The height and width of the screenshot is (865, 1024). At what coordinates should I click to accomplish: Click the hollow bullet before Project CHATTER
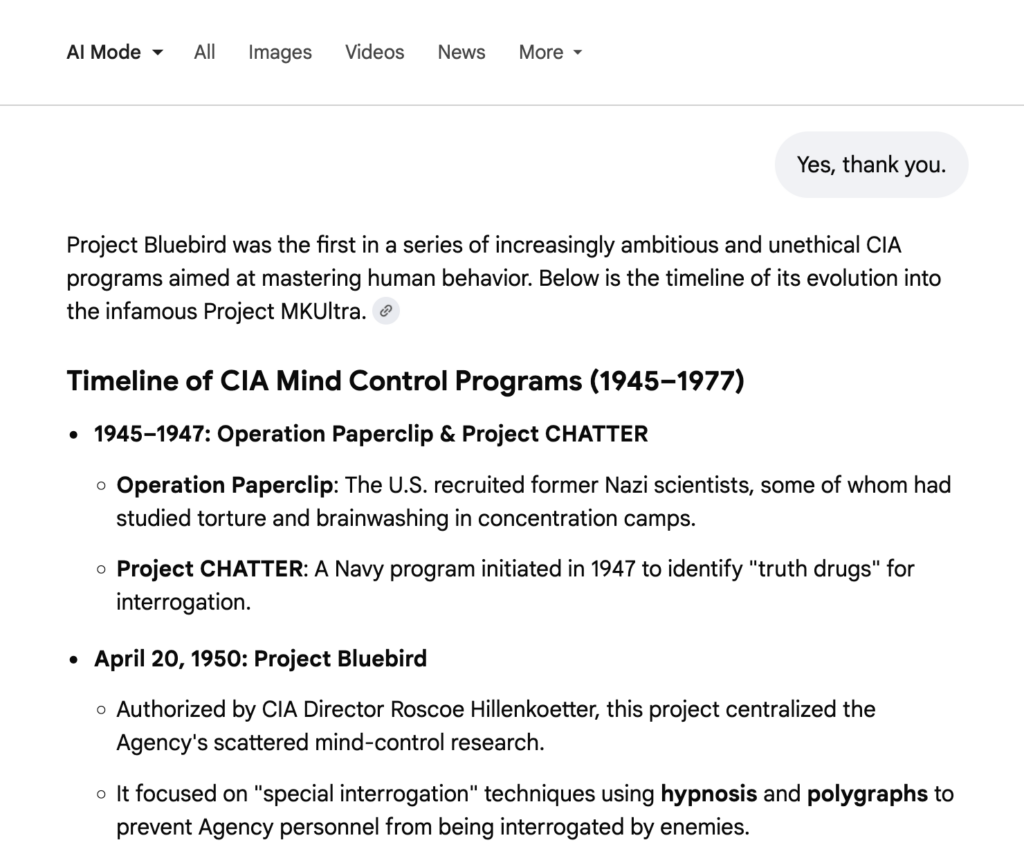[x=101, y=570]
